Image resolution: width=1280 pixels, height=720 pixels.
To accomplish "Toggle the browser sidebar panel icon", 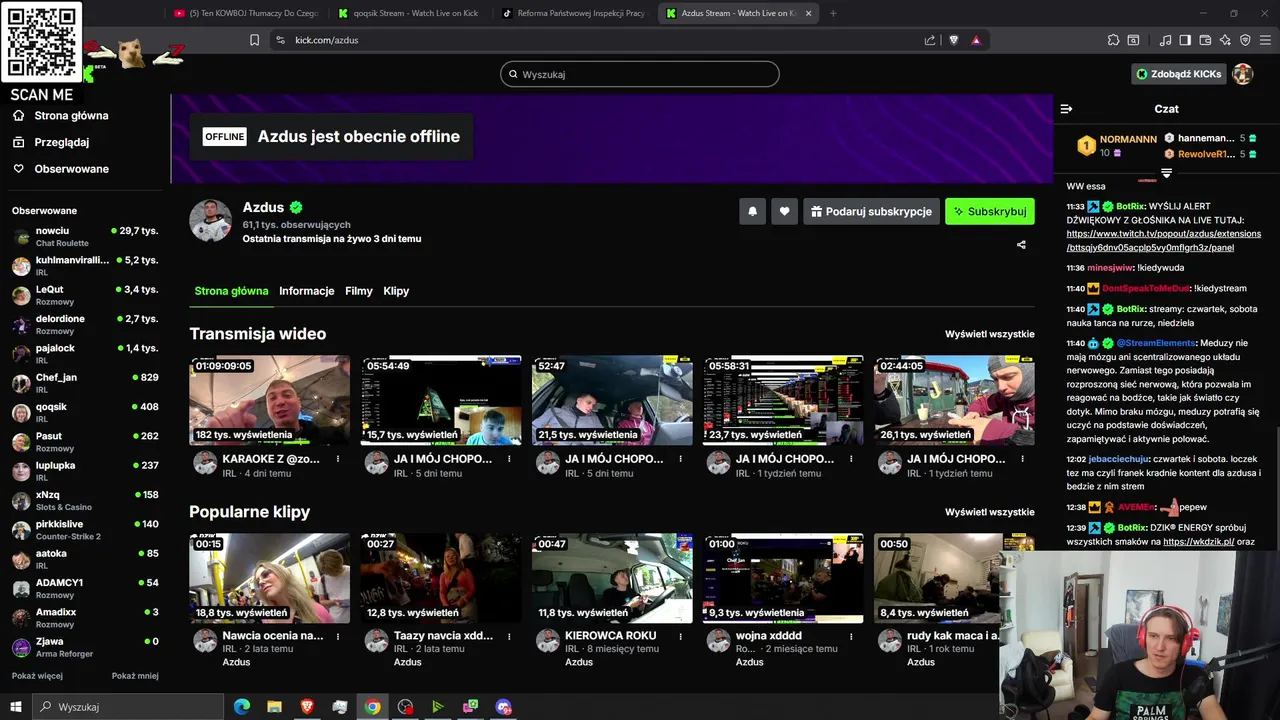I will (x=1185, y=40).
